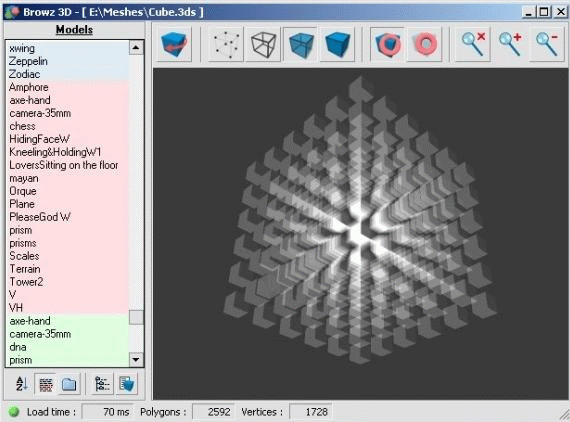The height and width of the screenshot is (422, 570).
Task: Click the Browz 3D title bar icon
Action: [12, 12]
